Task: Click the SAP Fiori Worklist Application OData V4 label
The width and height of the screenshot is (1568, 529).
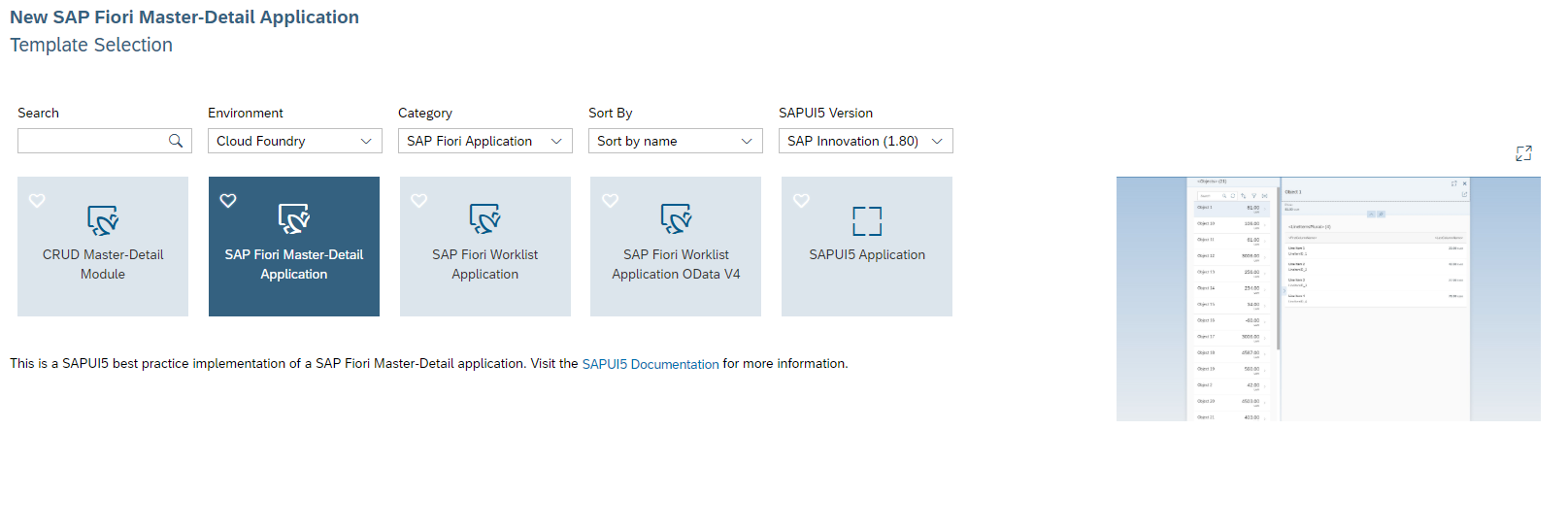Action: pyautogui.click(x=676, y=264)
